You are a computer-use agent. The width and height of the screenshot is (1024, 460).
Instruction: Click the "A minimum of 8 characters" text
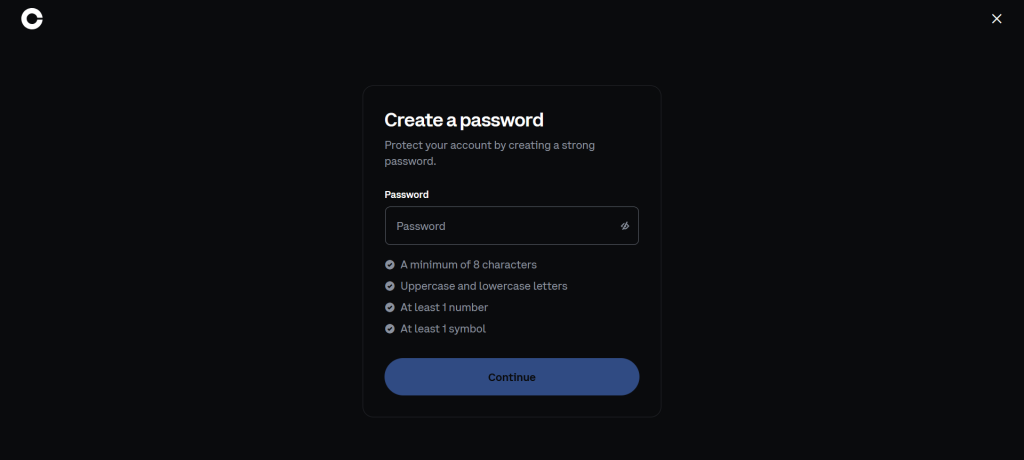pyautogui.click(x=468, y=265)
